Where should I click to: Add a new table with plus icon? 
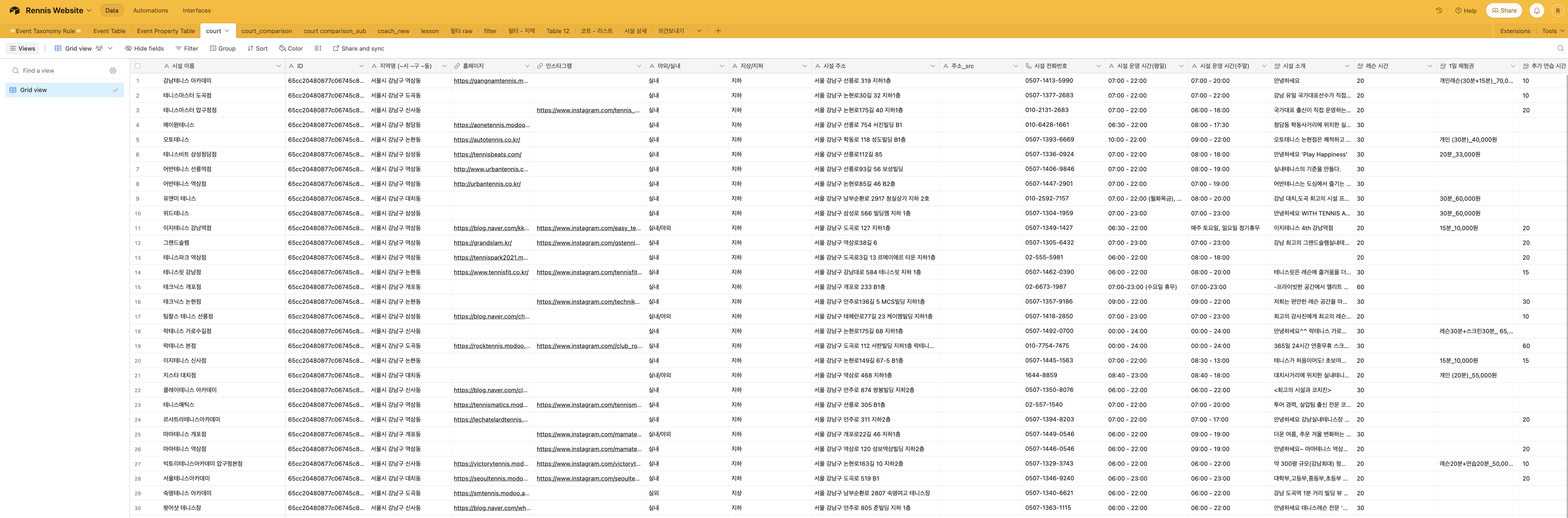click(x=718, y=31)
